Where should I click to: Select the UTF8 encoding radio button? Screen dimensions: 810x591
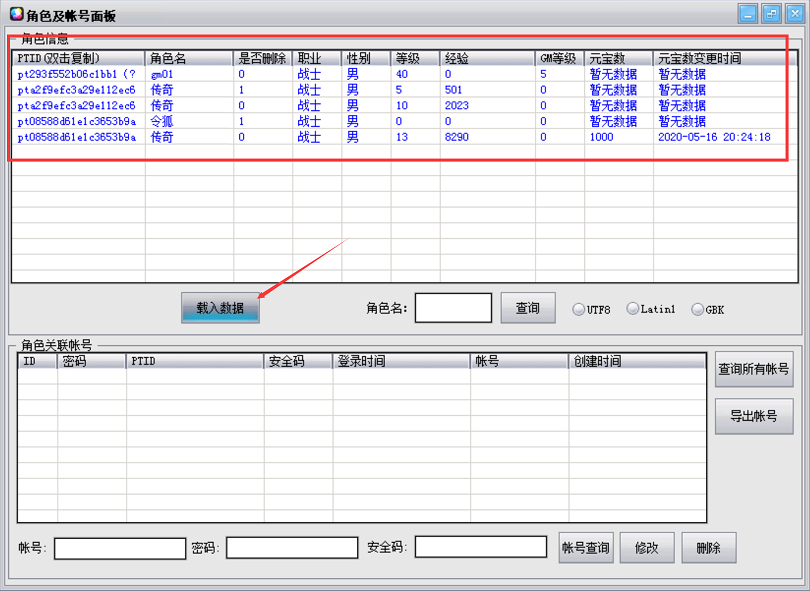[x=579, y=309]
